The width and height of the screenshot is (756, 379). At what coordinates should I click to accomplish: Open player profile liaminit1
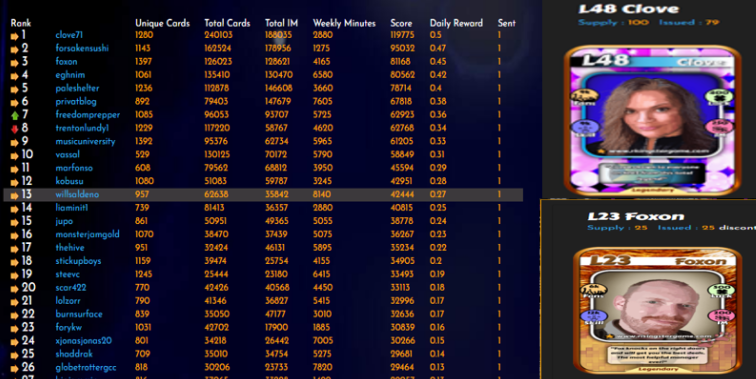point(72,207)
